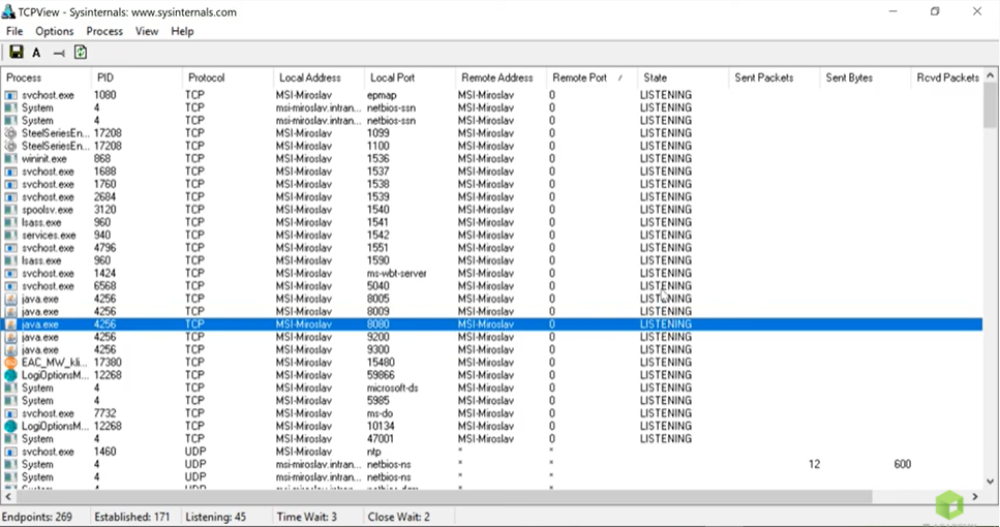Click the EAC_MW process orange icon

[x=11, y=363]
